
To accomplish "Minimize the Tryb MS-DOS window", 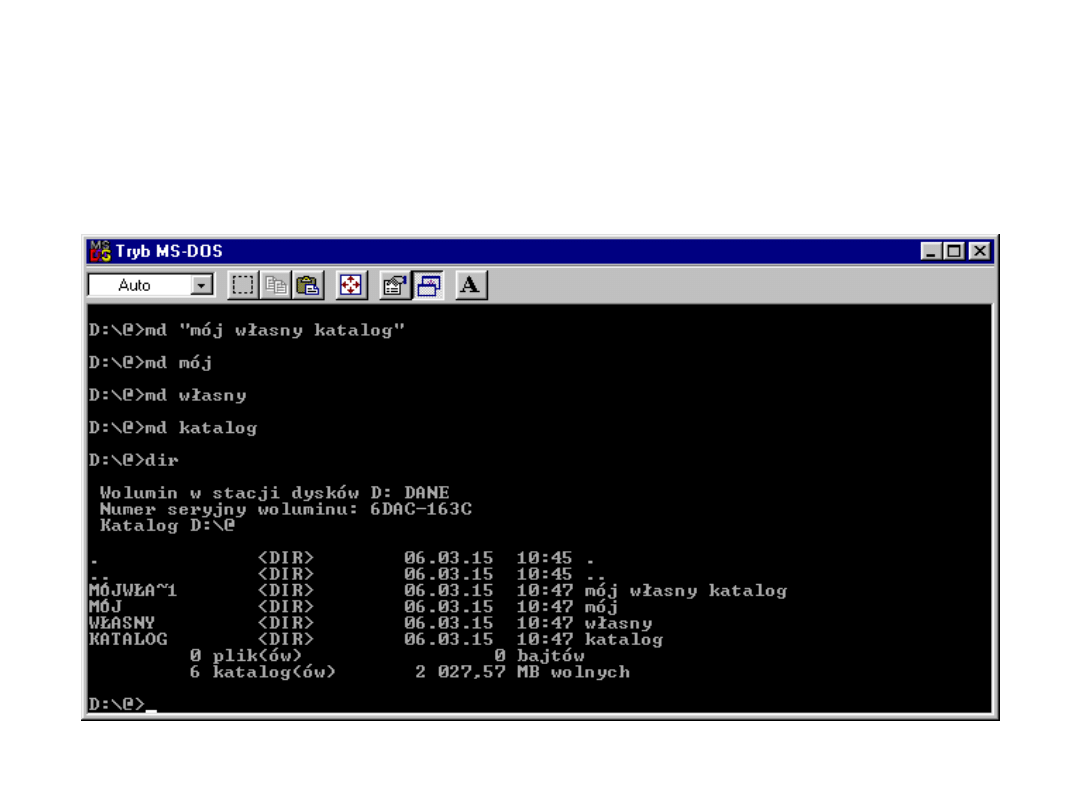I will pyautogui.click(x=931, y=251).
